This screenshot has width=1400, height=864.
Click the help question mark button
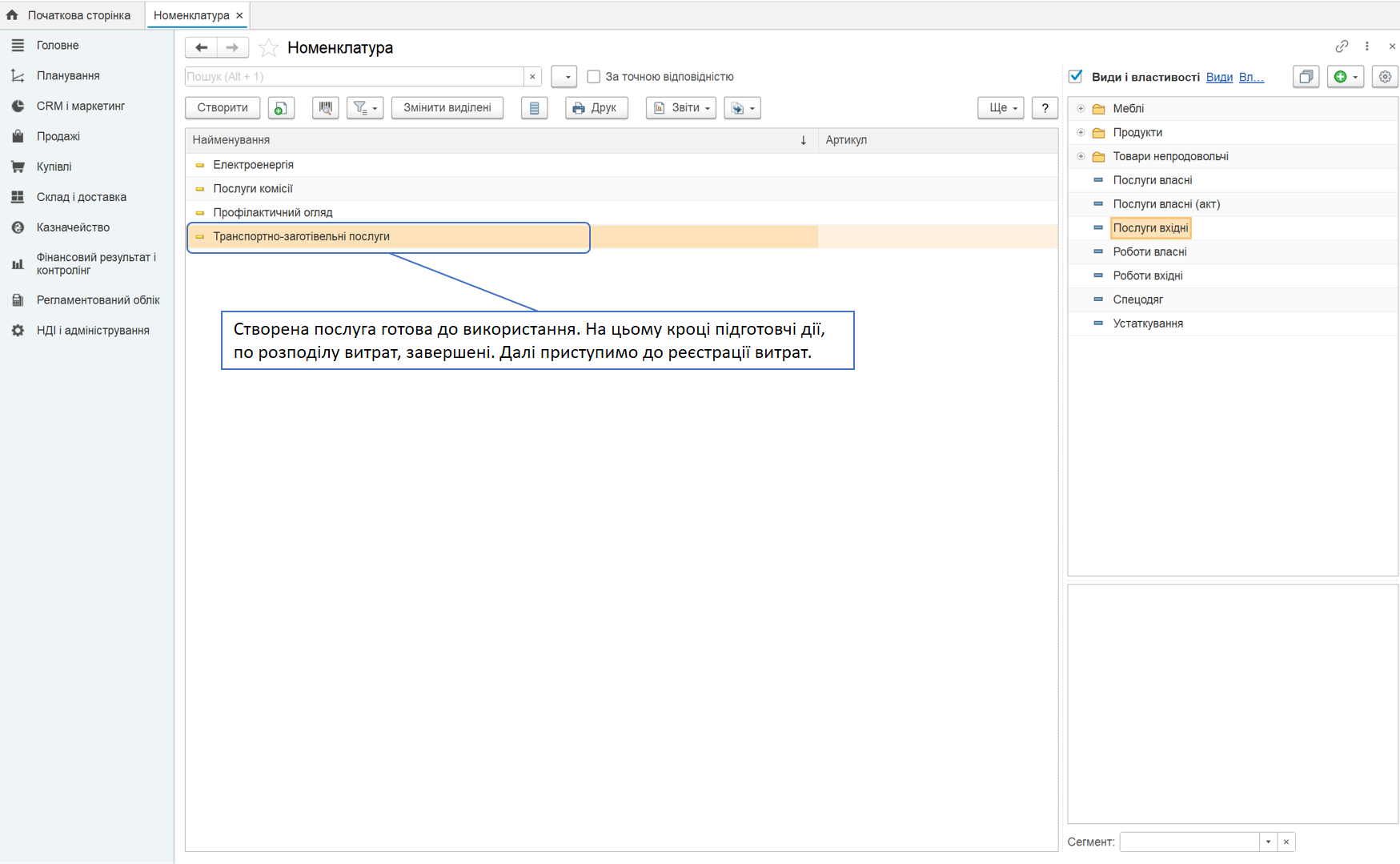(x=1045, y=108)
